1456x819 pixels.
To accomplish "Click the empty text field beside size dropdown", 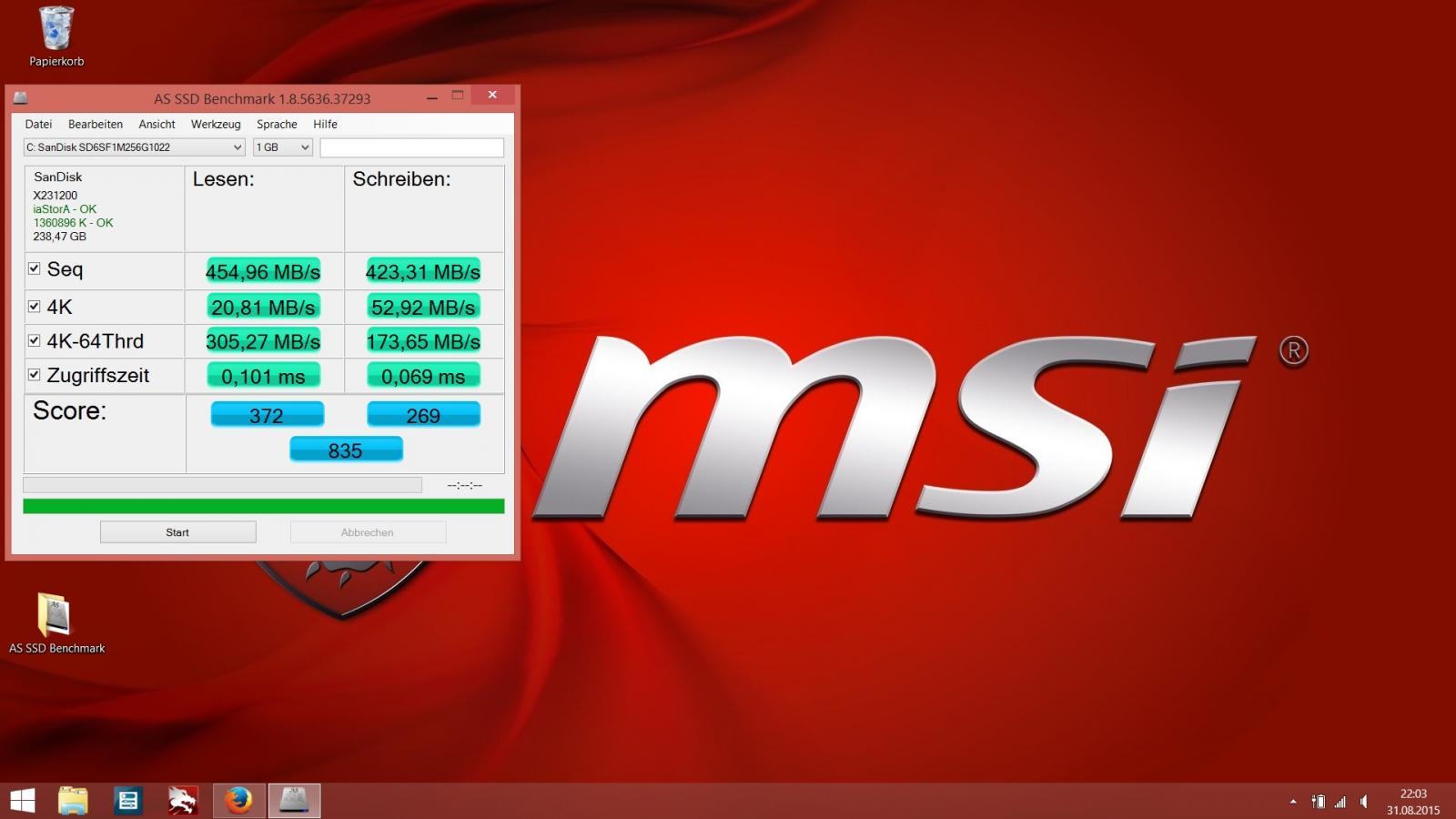I will tap(411, 147).
